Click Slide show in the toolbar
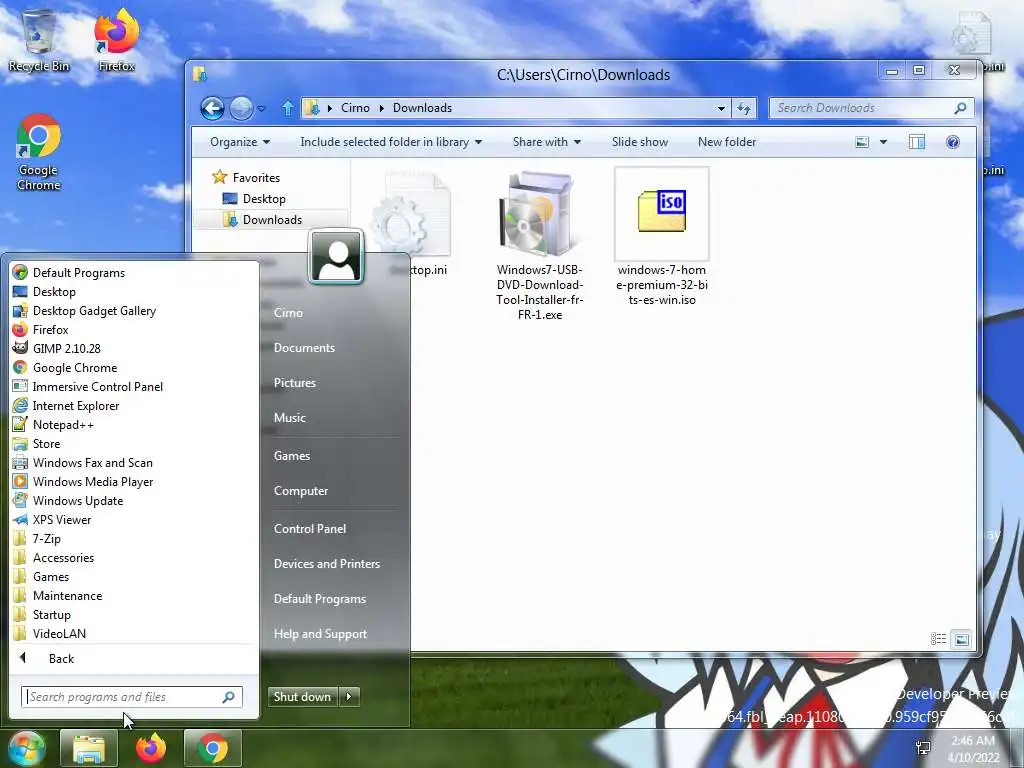Viewport: 1024px width, 768px height. pyautogui.click(x=639, y=142)
